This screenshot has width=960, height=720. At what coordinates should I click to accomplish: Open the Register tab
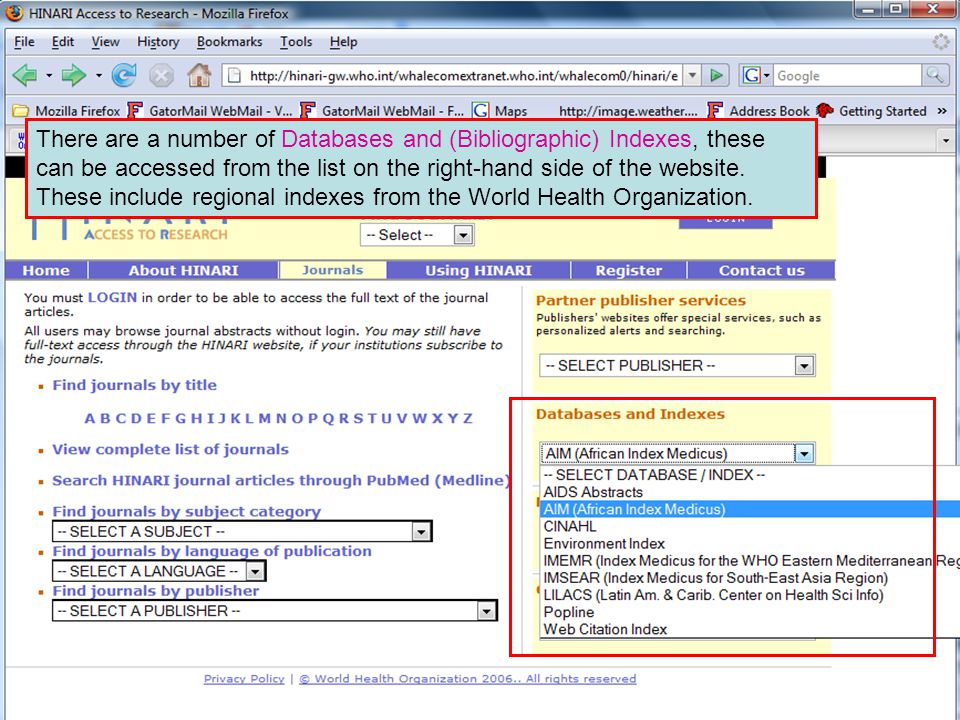pos(629,271)
